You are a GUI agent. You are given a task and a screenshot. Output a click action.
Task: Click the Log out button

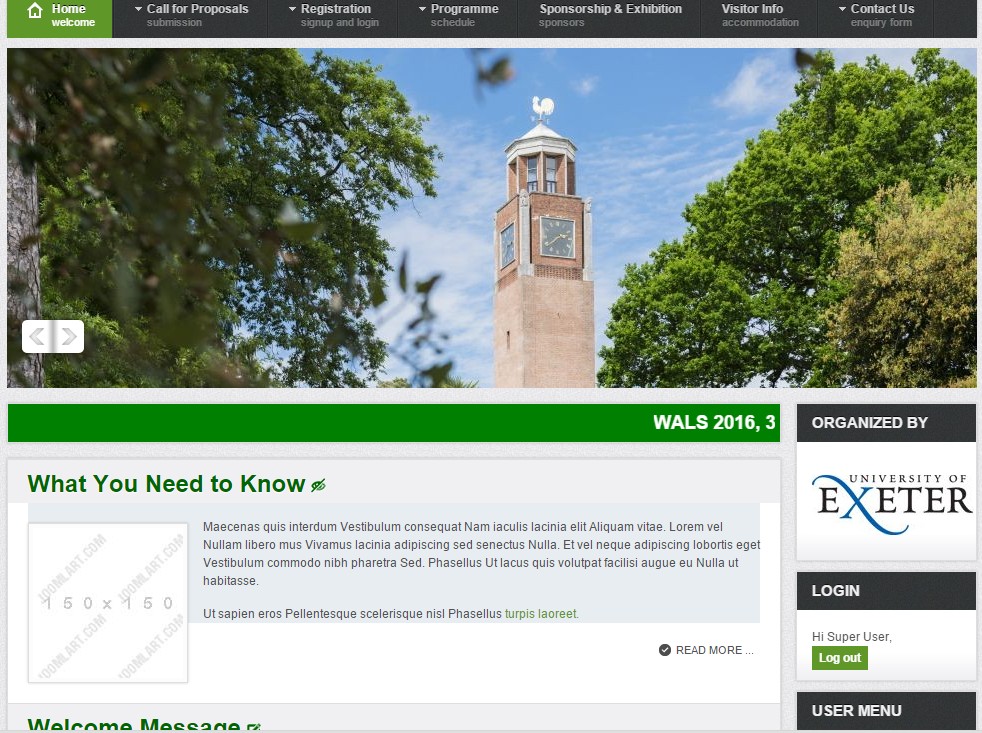click(x=839, y=658)
